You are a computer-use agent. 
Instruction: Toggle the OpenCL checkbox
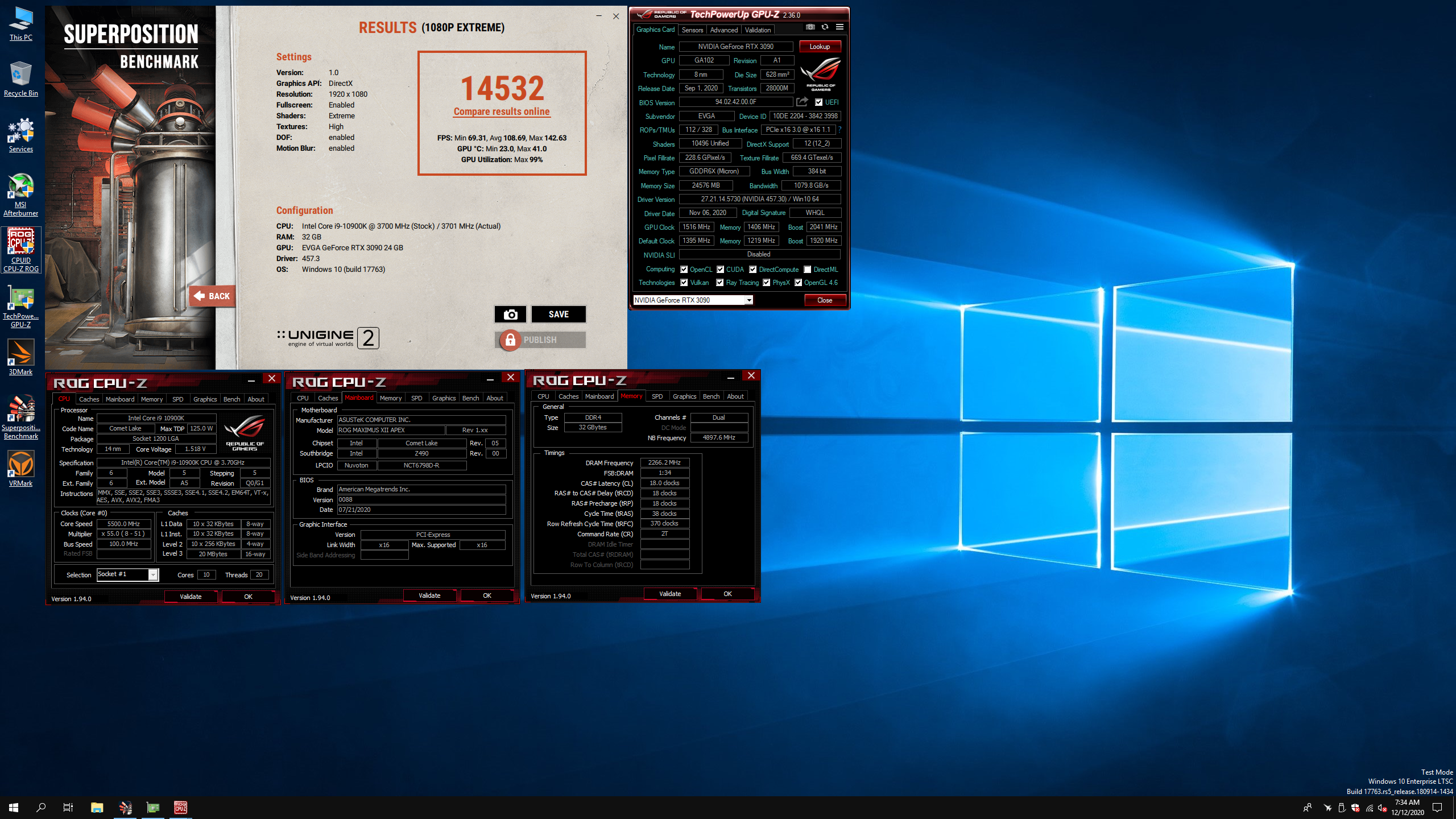coord(684,270)
